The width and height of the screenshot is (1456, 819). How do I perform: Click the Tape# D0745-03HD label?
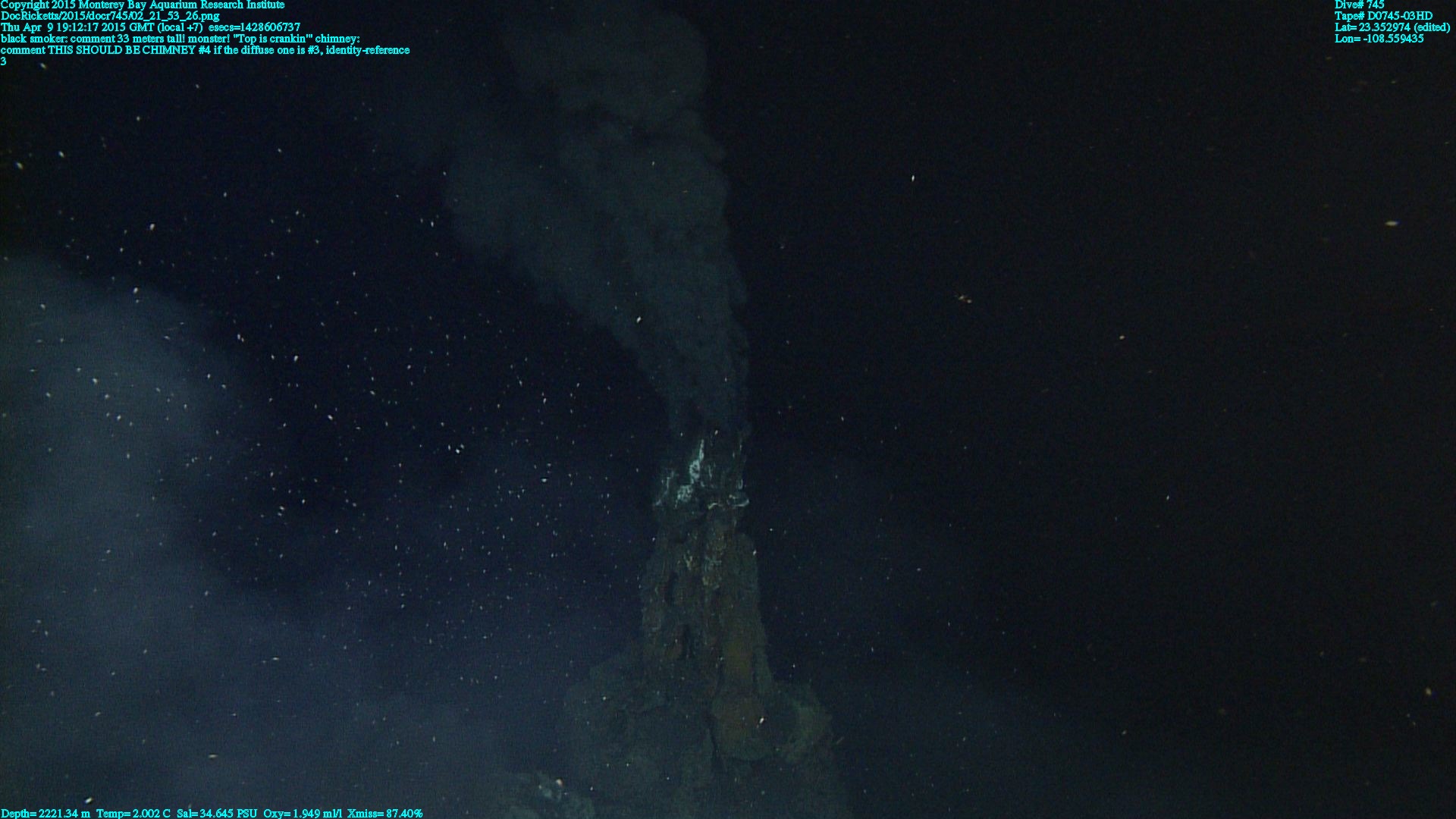coord(1383,16)
